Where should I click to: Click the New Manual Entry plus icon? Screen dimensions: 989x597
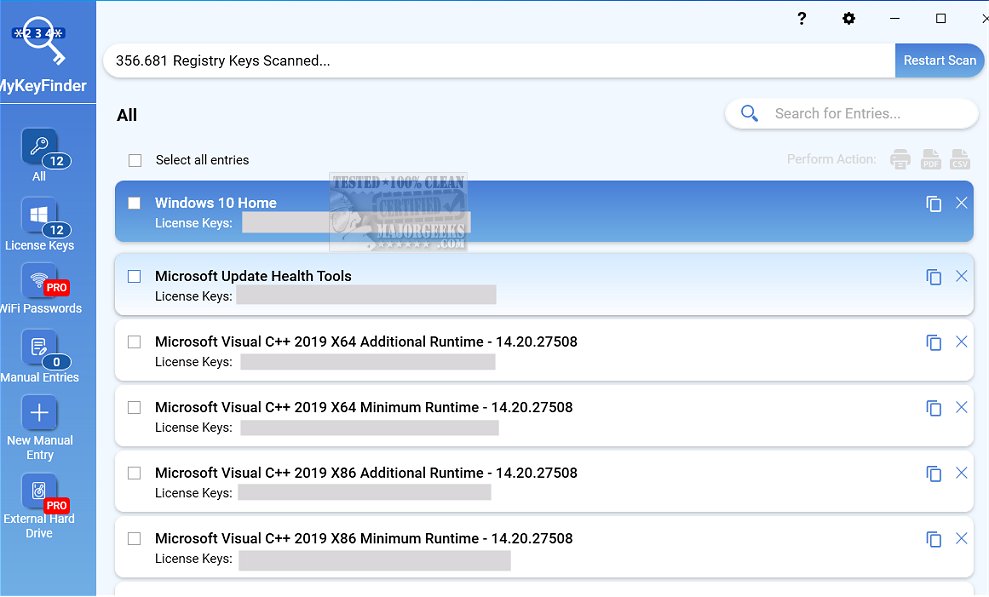[39, 413]
